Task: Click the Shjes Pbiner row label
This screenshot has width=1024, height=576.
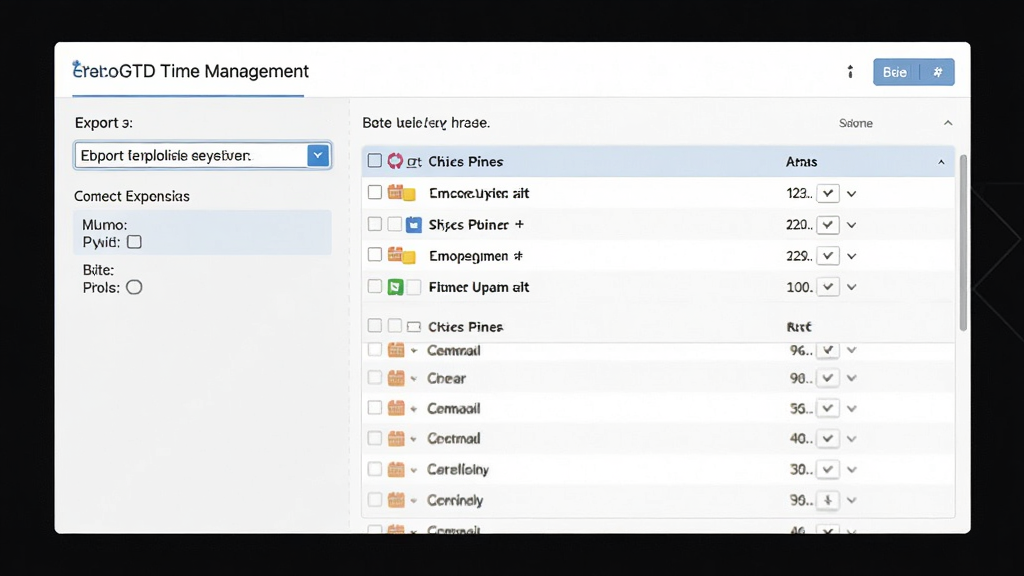Action: pyautogui.click(x=475, y=225)
